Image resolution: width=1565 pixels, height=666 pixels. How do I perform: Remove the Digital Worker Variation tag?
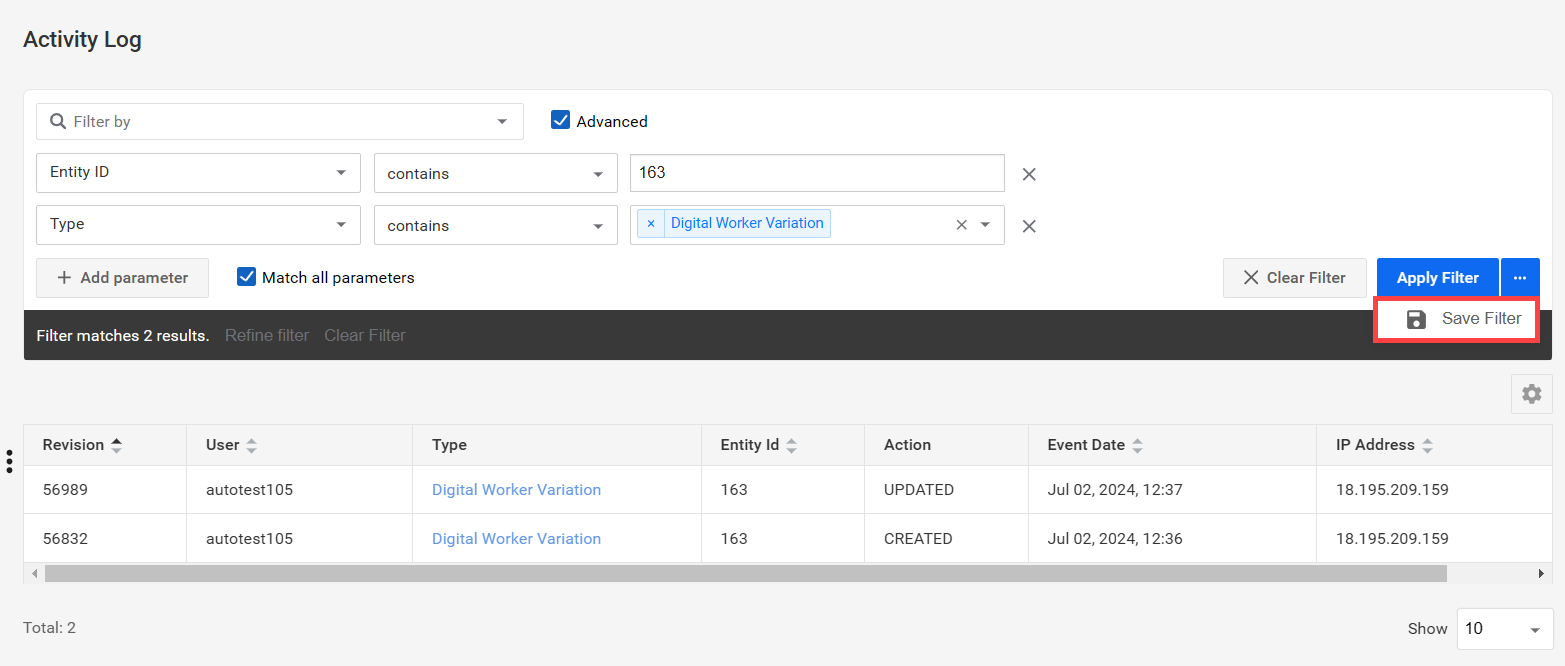tap(651, 223)
